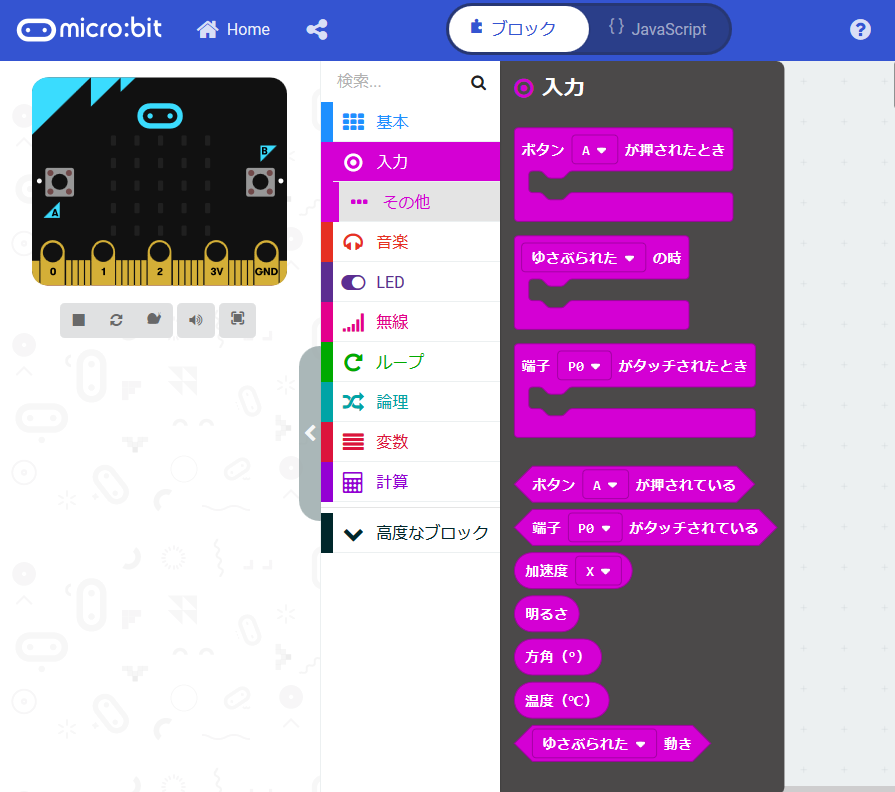
Task: Open the share project icon
Action: (x=317, y=29)
